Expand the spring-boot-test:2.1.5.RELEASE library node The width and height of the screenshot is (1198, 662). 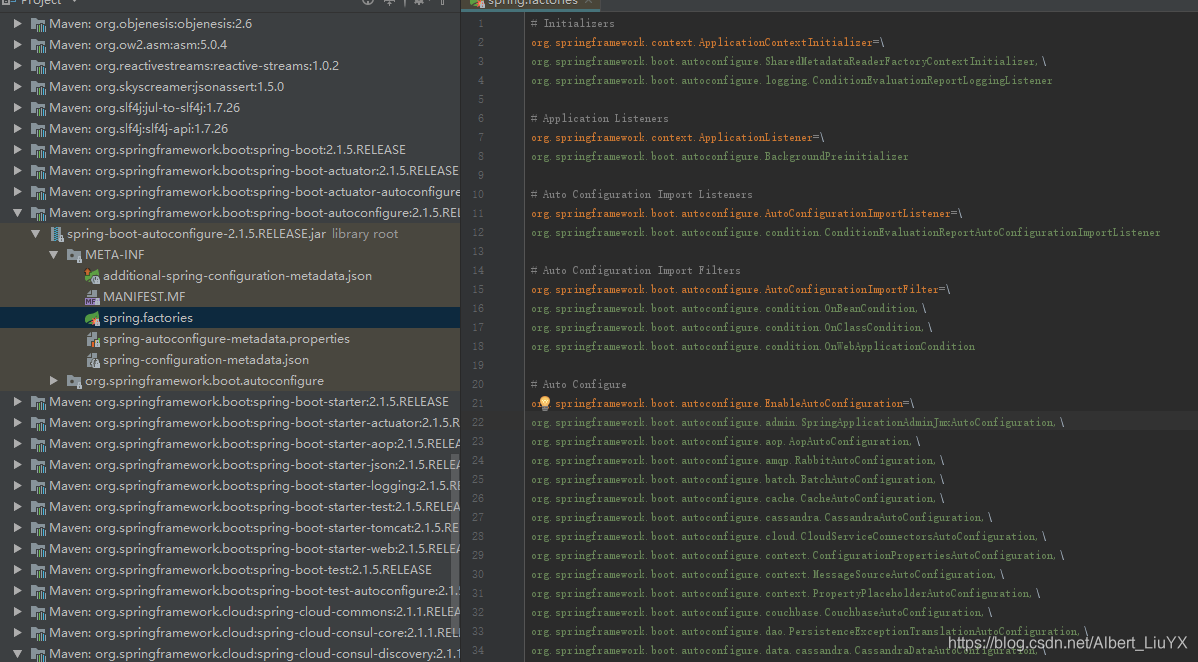tap(18, 570)
